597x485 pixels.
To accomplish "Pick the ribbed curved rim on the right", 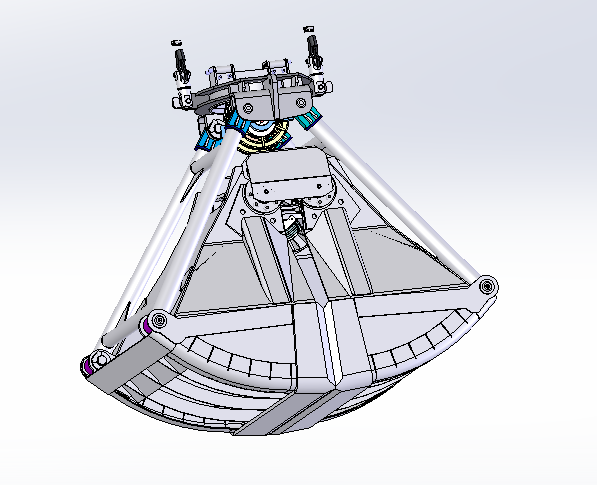I will click(x=423, y=343).
